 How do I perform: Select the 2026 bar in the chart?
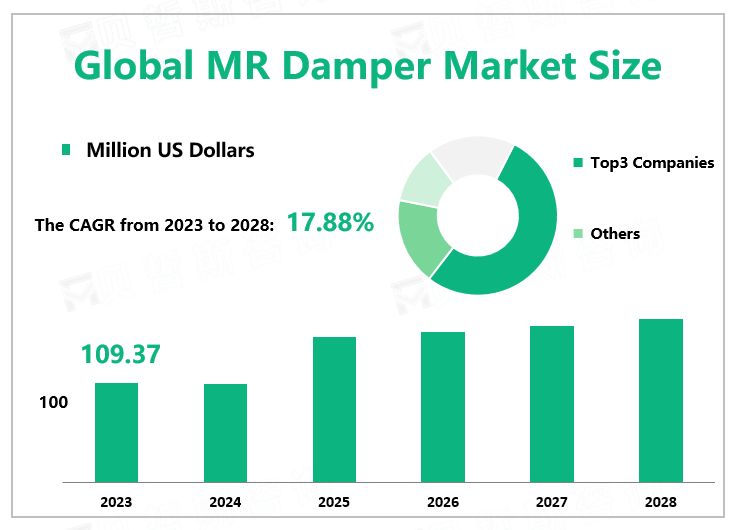tap(443, 406)
